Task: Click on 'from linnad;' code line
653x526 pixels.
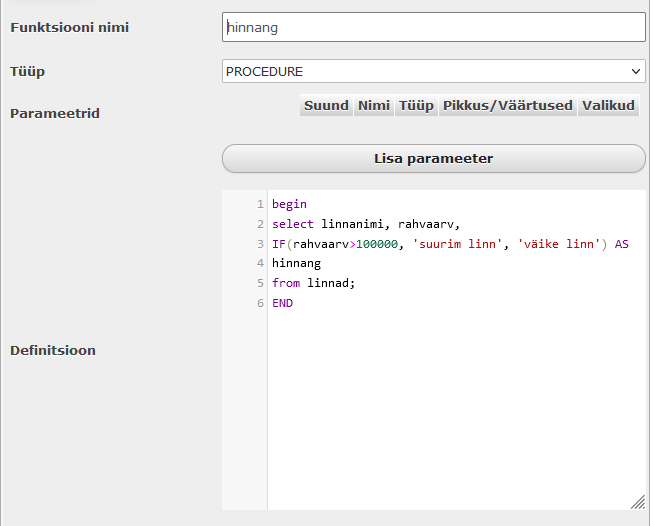Action: 313,283
